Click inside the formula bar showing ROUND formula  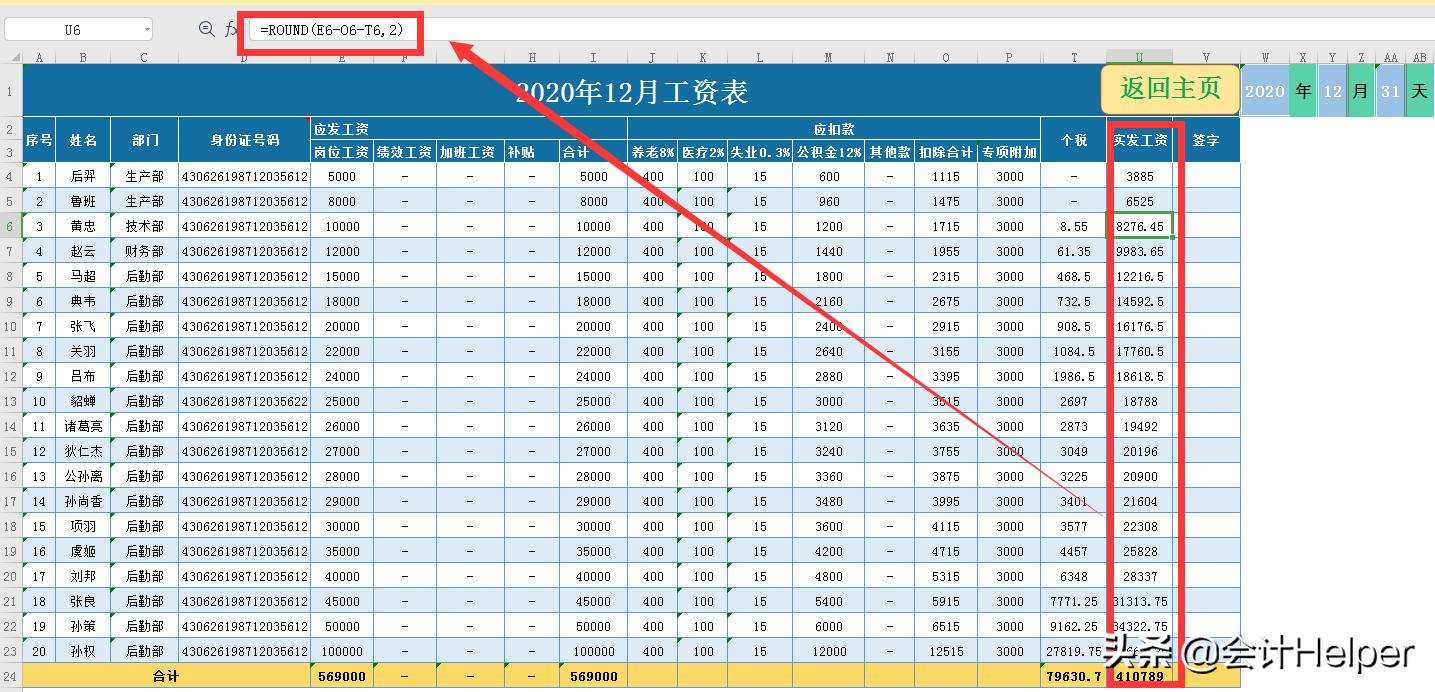[330, 29]
